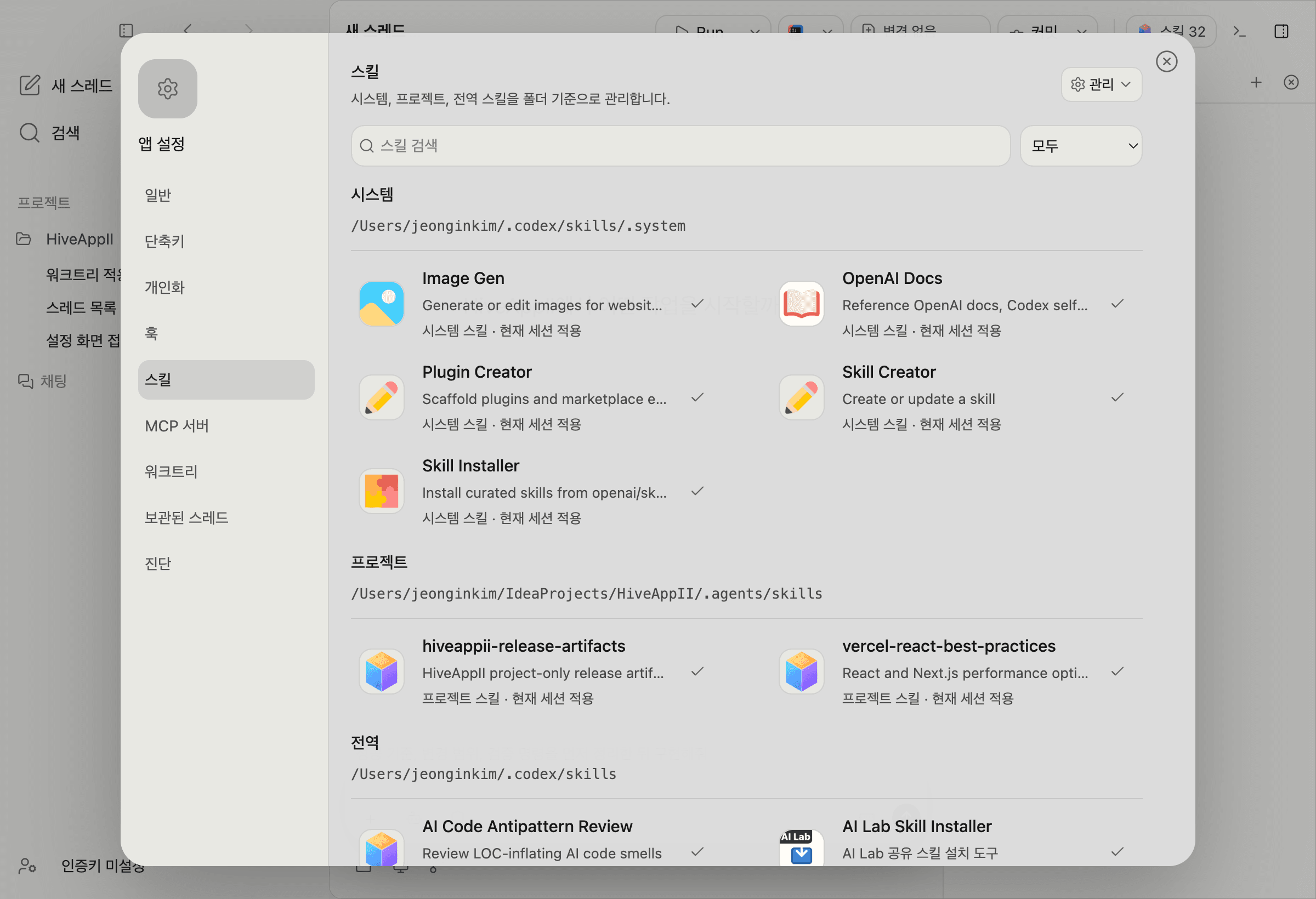Click the new thread compose icon
Screen dimensions: 1316x899
click(30, 85)
